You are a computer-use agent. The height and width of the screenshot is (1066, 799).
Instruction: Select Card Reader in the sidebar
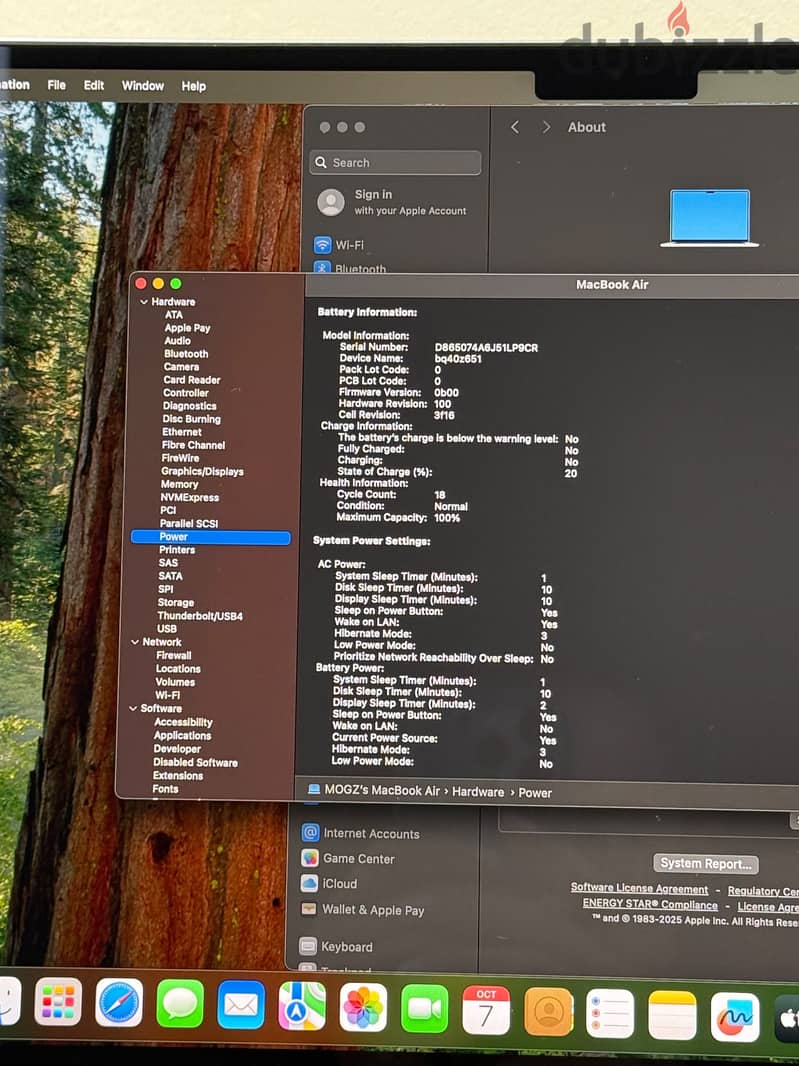point(192,380)
